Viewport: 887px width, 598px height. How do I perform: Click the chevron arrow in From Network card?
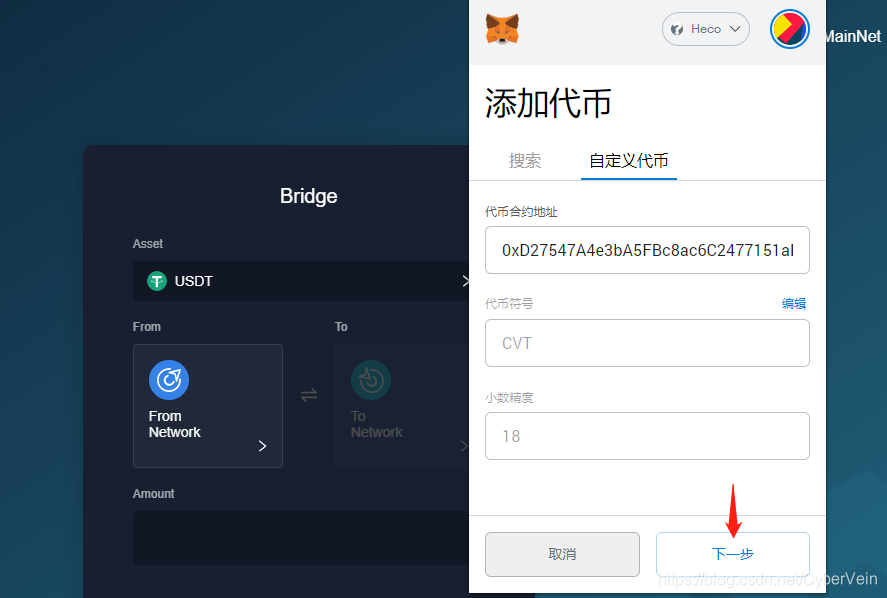point(262,446)
